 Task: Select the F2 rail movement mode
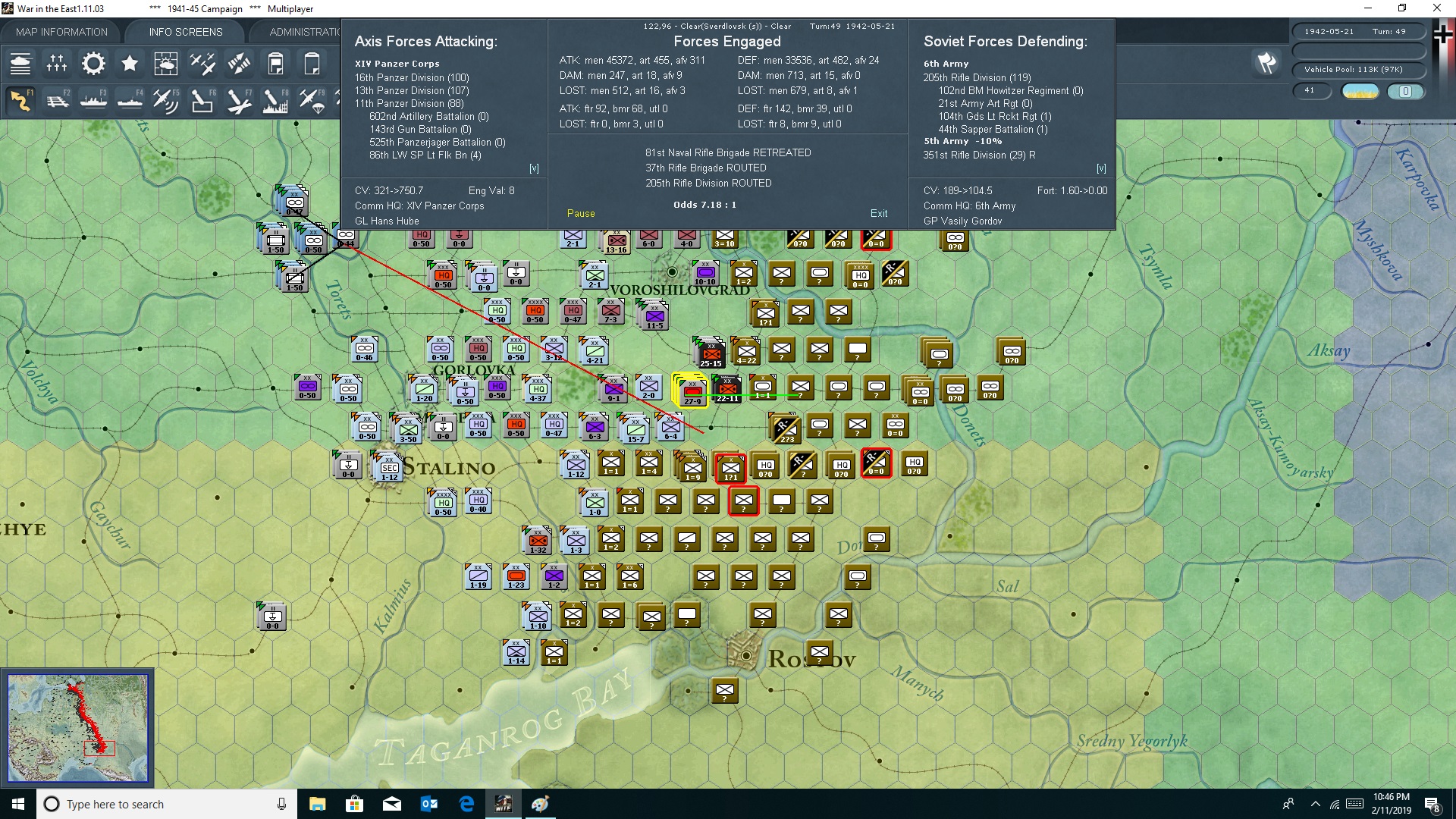click(57, 101)
